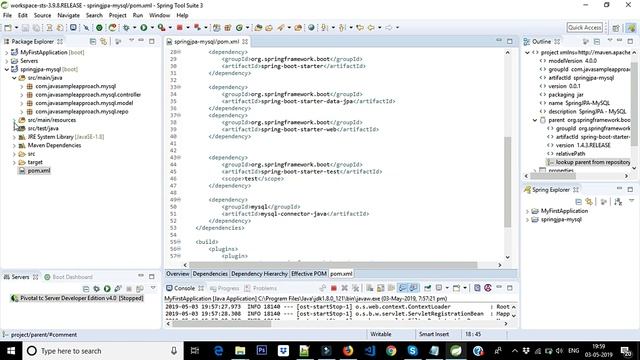Expand the MyFirstApplication project in Package Explorer
The height and width of the screenshot is (360, 640).
tap(6, 53)
